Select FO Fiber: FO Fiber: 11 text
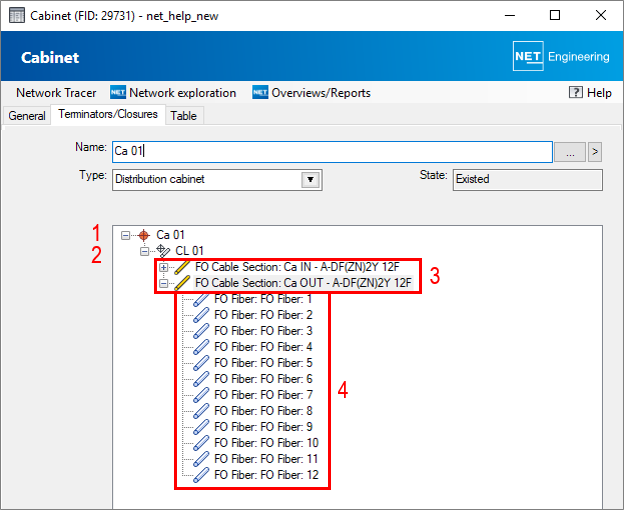This screenshot has height=510, width=624. 266,459
